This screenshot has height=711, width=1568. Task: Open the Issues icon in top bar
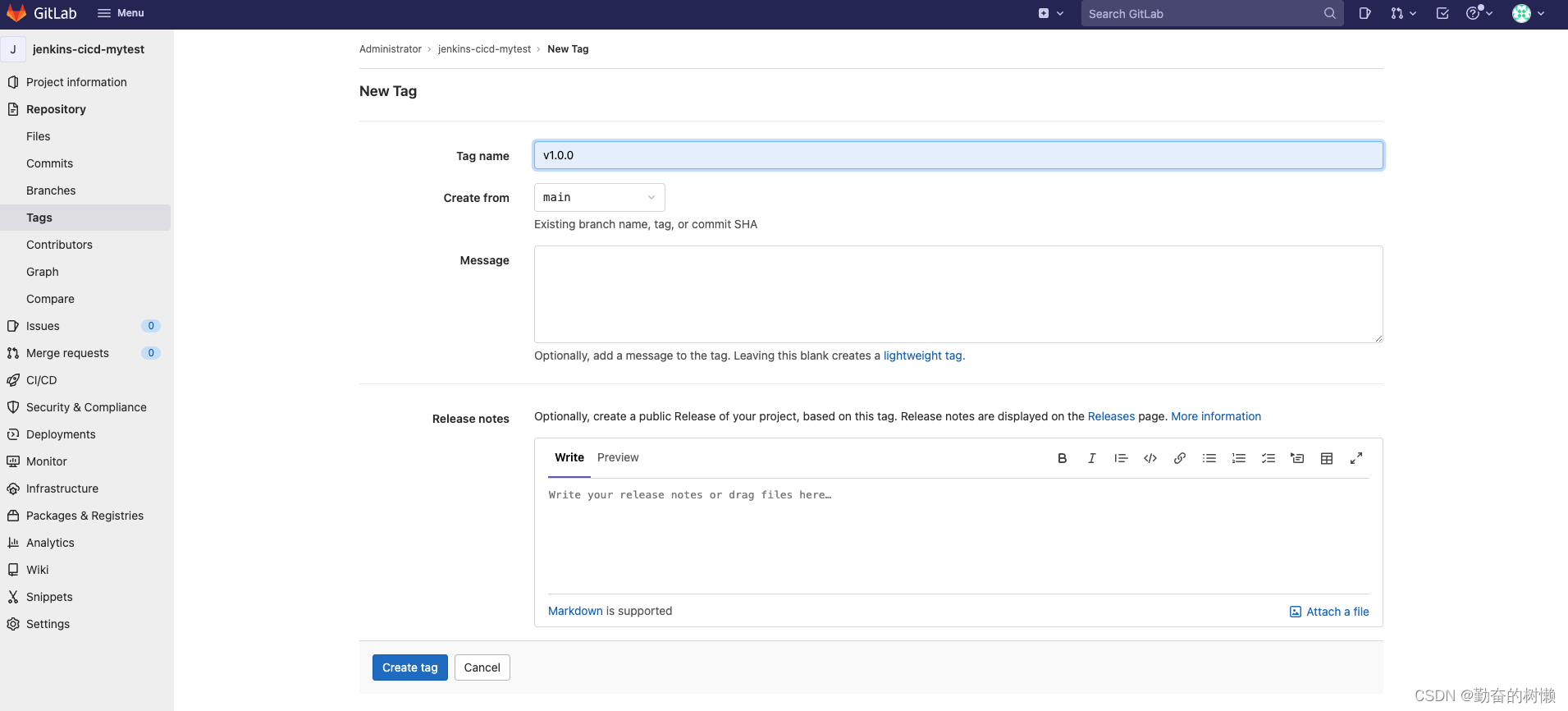1365,13
